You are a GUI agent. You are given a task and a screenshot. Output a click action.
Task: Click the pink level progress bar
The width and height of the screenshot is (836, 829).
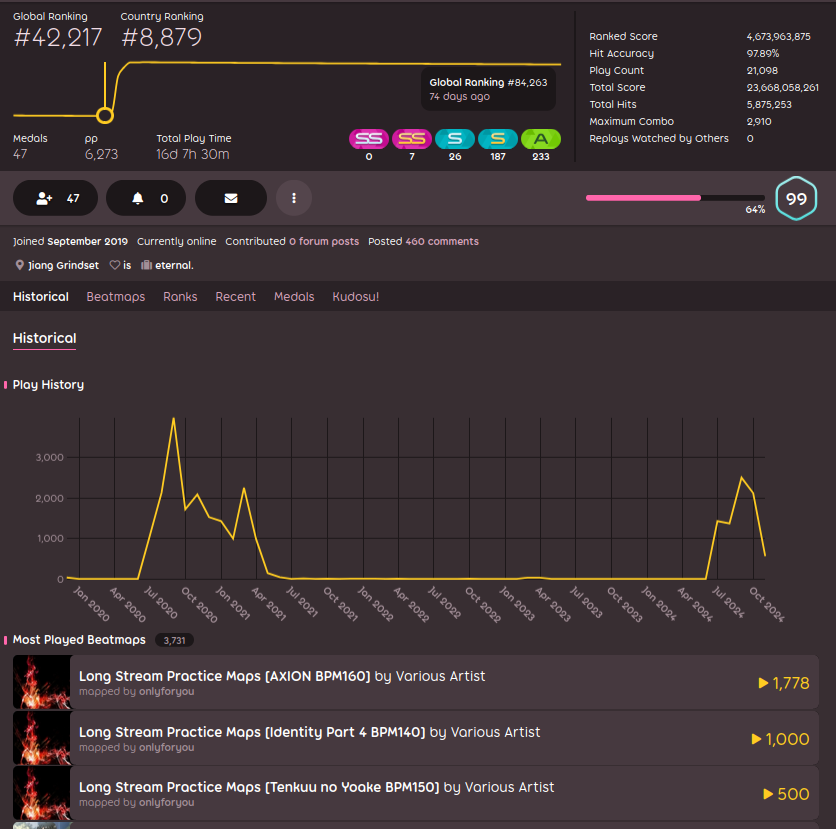[x=643, y=198]
